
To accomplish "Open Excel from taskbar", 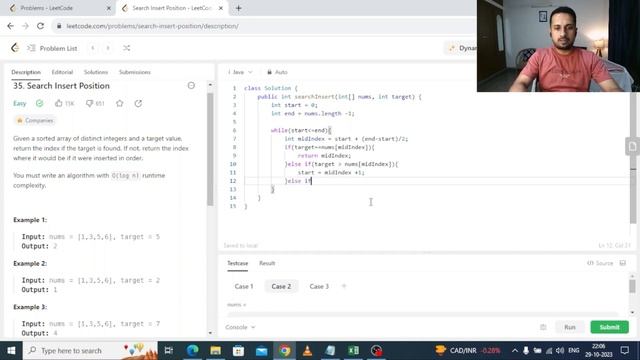I will pyautogui.click(x=353, y=351).
